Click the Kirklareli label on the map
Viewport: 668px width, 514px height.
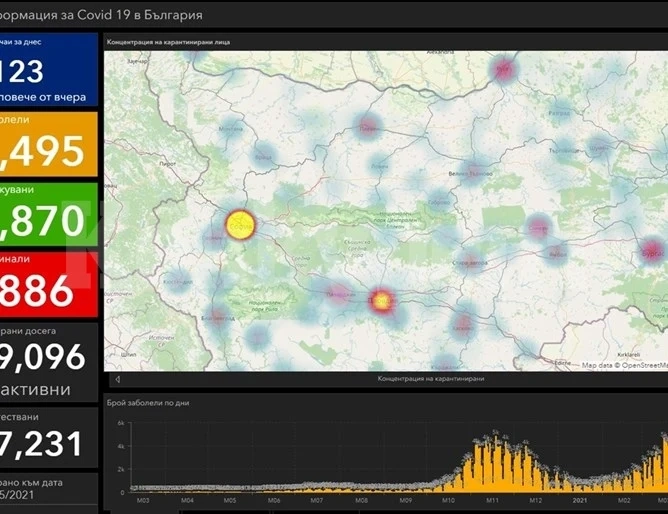pyautogui.click(x=629, y=354)
